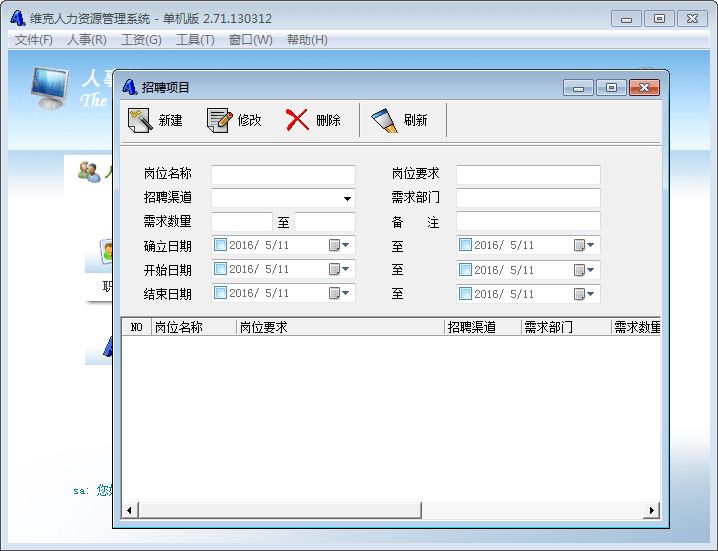
Task: Click the main window application logo icon
Action: (17, 18)
